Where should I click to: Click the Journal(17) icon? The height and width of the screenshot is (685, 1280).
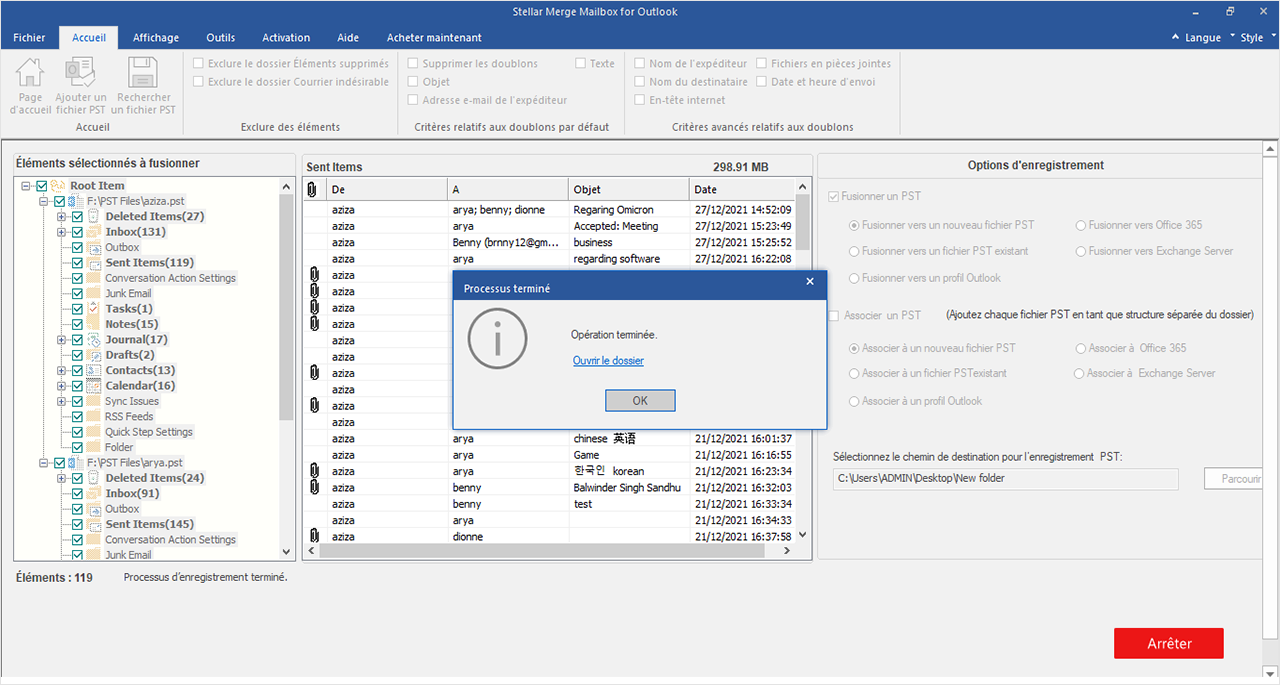click(94, 340)
